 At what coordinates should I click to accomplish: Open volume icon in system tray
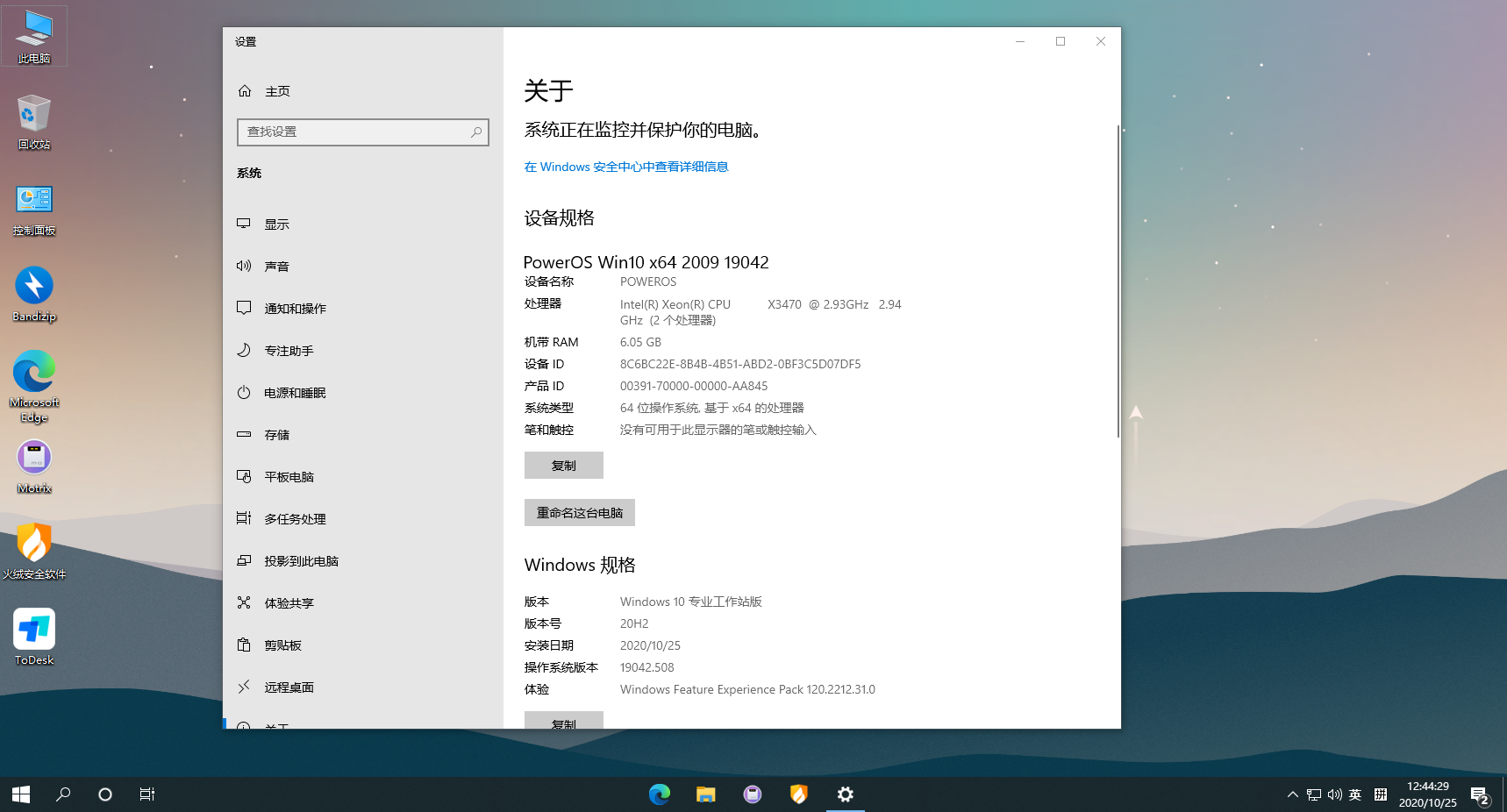[1334, 794]
